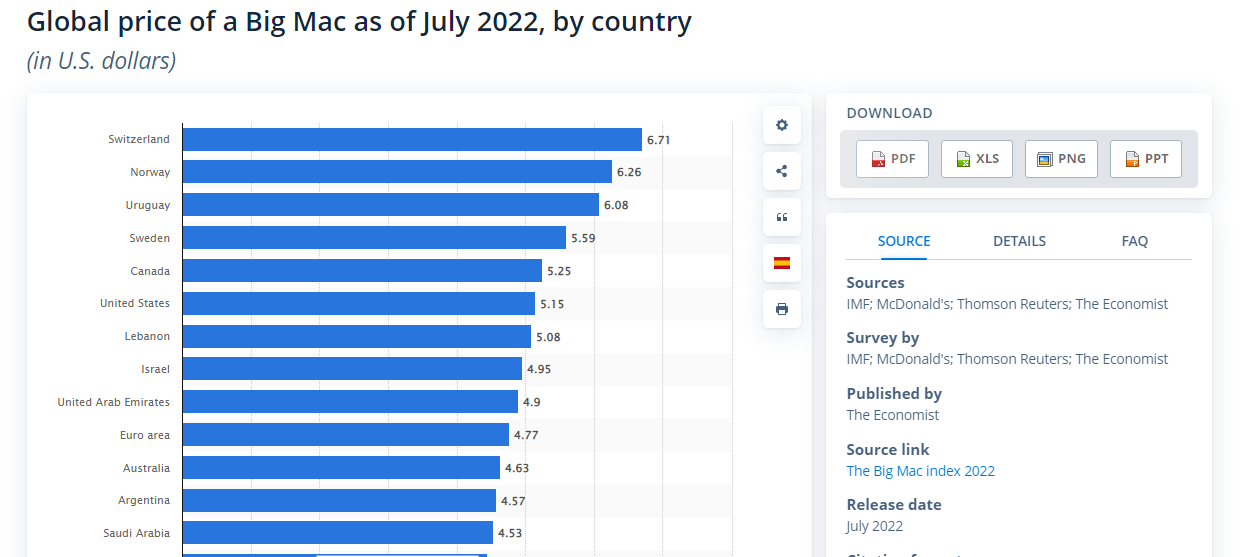Screen dimensions: 1249x557
Task: Click the Australia country label
Action: pyautogui.click(x=147, y=468)
